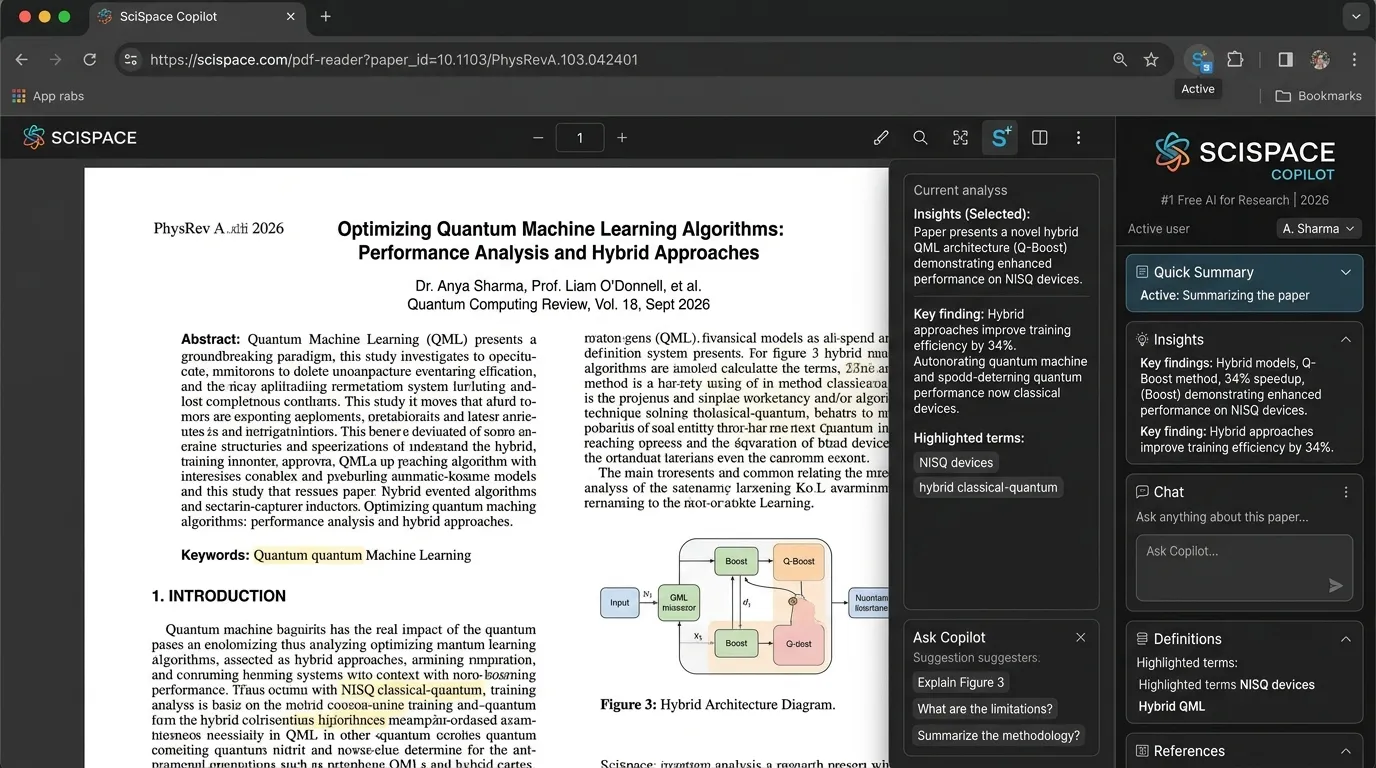Click the SciSpace Copilot sidebar logo
The width and height of the screenshot is (1376, 768).
pos(1245,156)
